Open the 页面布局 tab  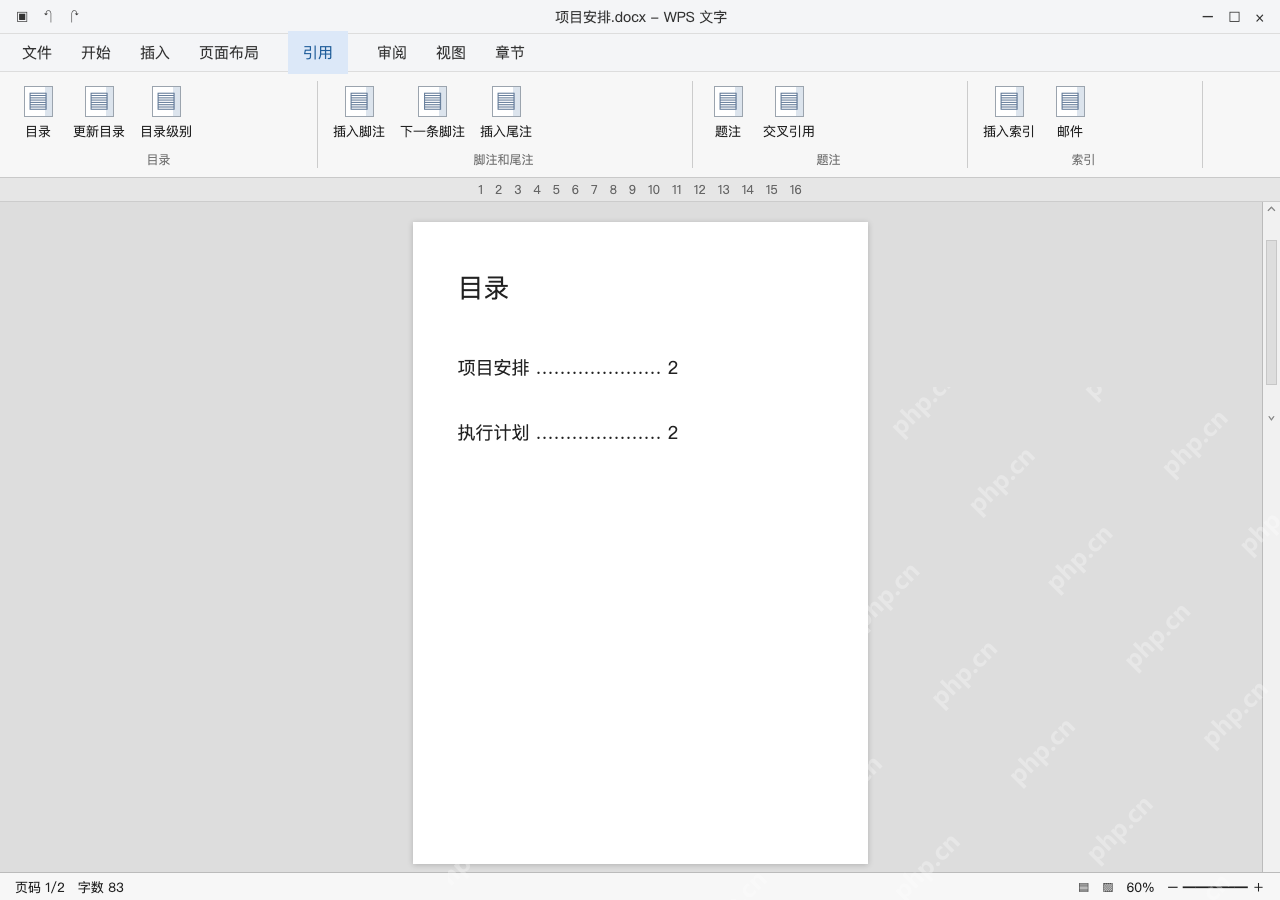coord(229,53)
